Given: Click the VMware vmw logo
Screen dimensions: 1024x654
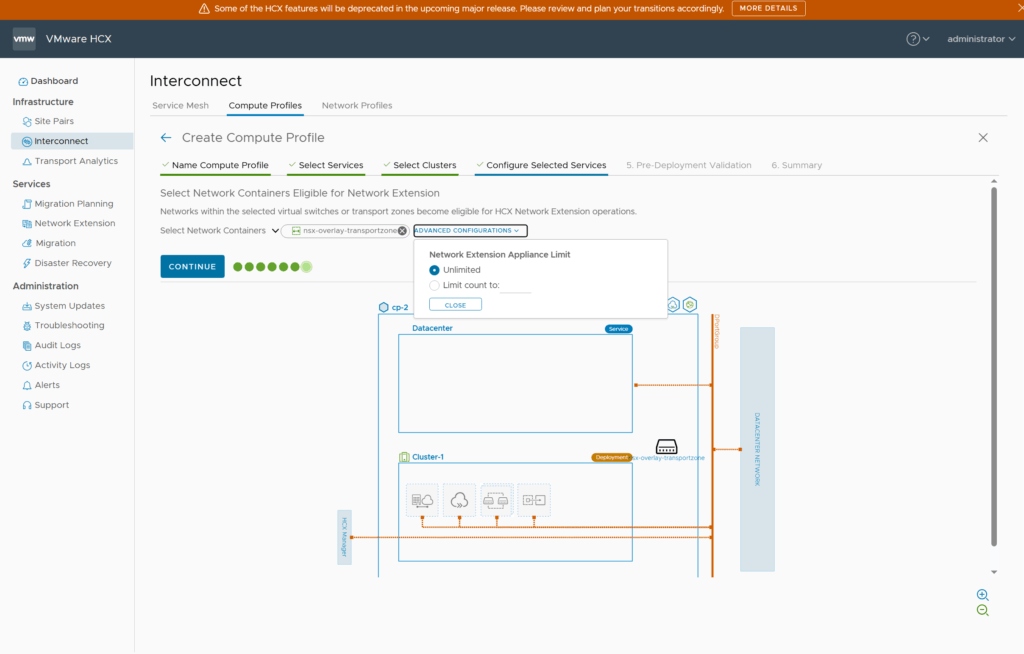Looking at the screenshot, I should tap(25, 39).
